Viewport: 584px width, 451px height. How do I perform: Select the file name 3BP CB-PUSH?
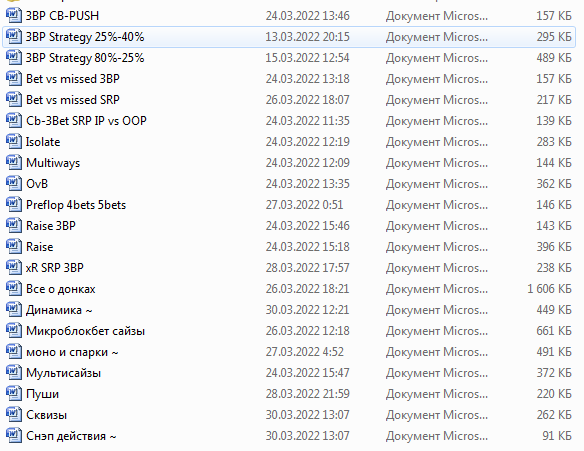(62, 16)
